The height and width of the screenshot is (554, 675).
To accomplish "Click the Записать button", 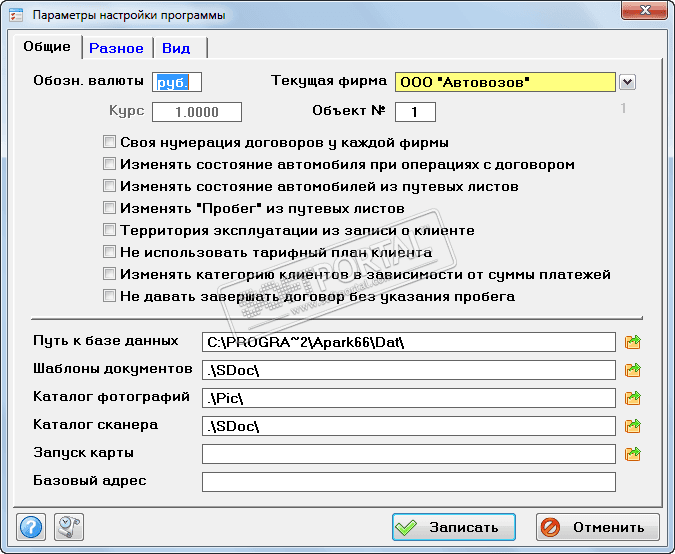I will (x=454, y=527).
